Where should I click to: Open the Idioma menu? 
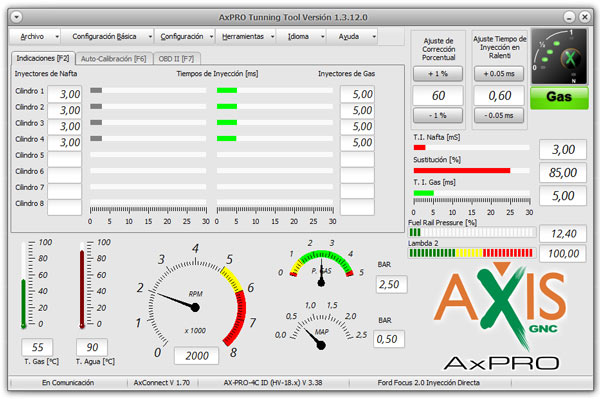298,36
